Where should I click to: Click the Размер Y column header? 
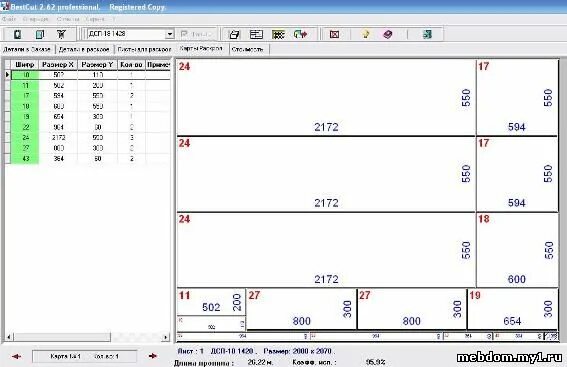point(97,65)
